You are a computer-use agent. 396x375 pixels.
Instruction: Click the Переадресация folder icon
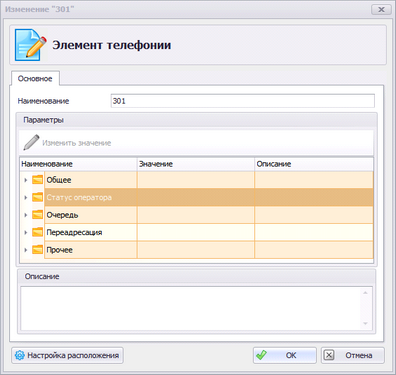click(x=38, y=232)
